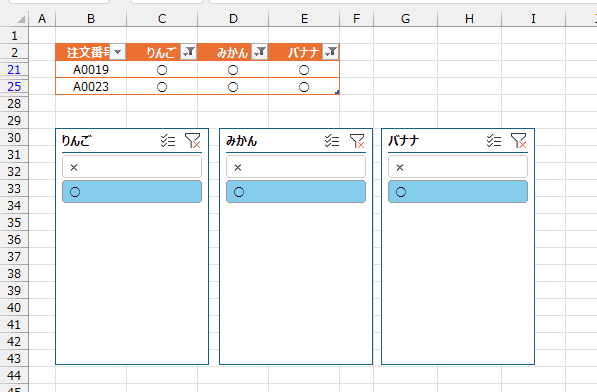Select column G header

405,19
